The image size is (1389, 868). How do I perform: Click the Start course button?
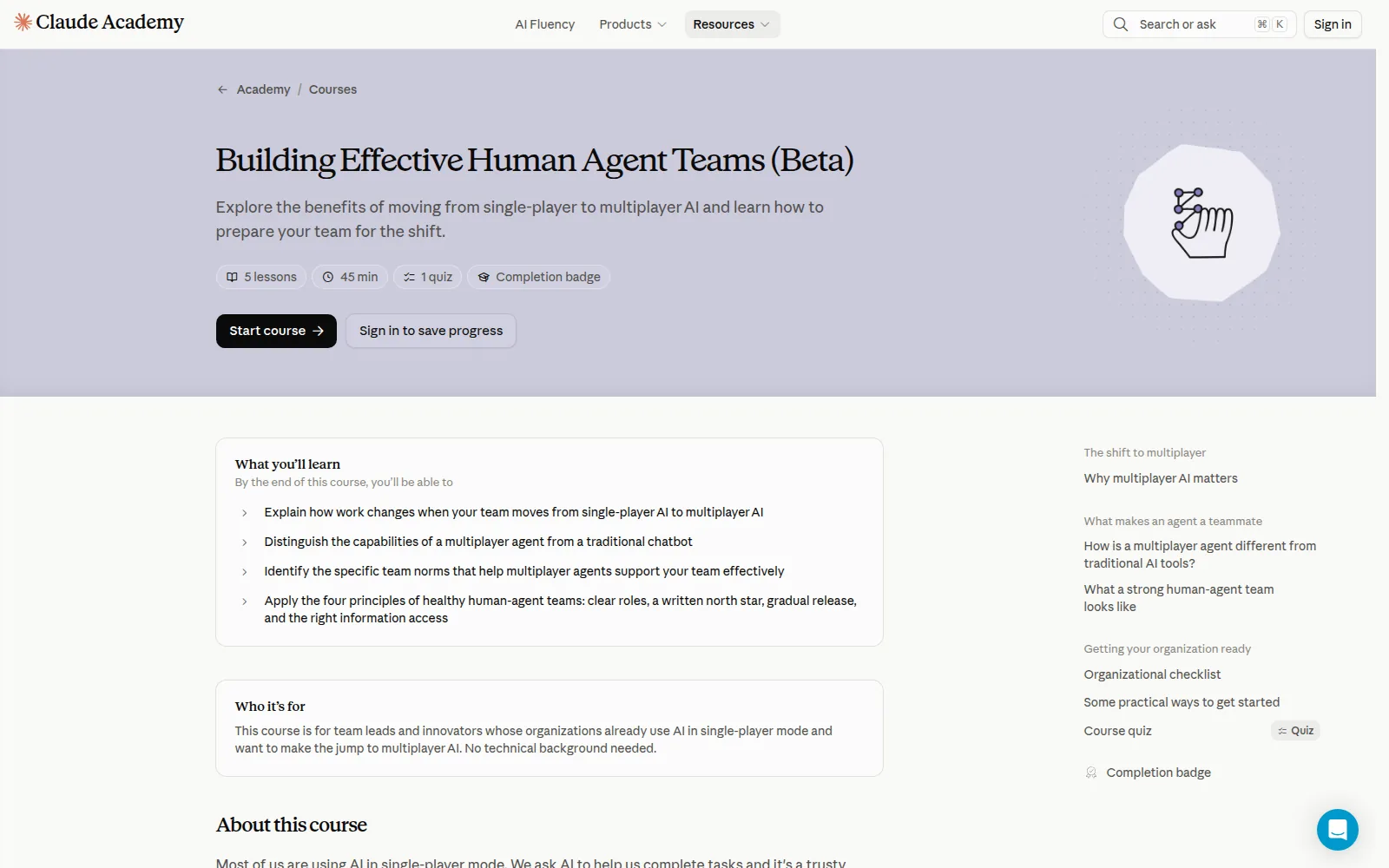(x=276, y=331)
